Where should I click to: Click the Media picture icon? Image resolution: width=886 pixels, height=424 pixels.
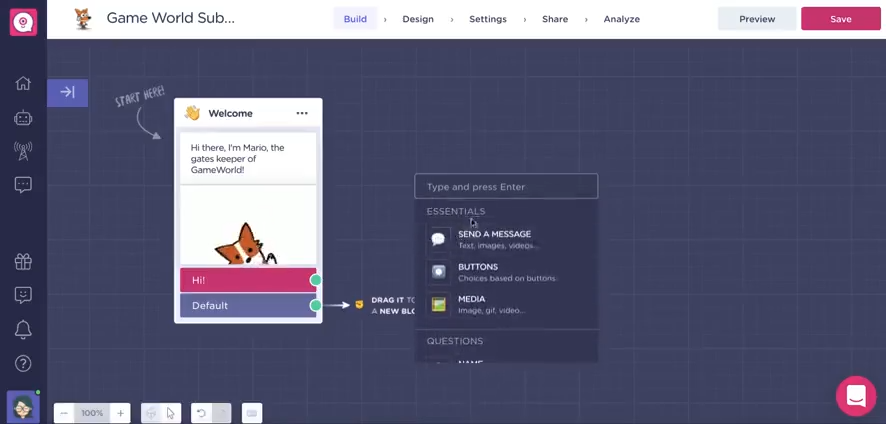(438, 305)
